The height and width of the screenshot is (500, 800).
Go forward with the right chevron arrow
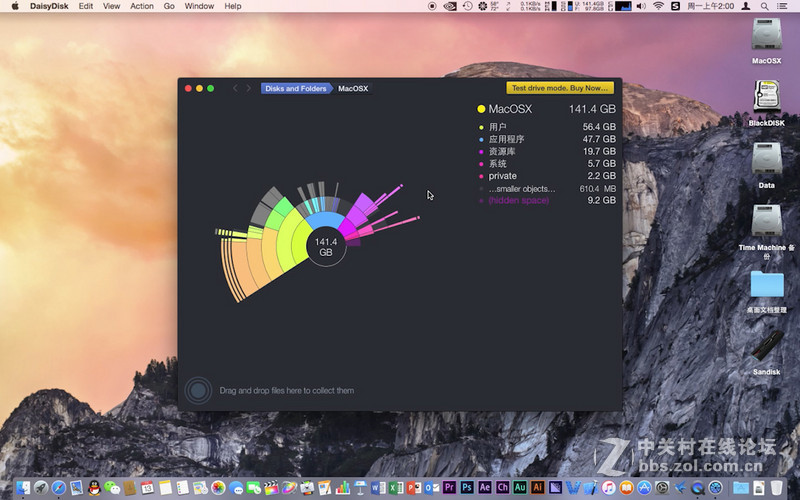tap(248, 88)
